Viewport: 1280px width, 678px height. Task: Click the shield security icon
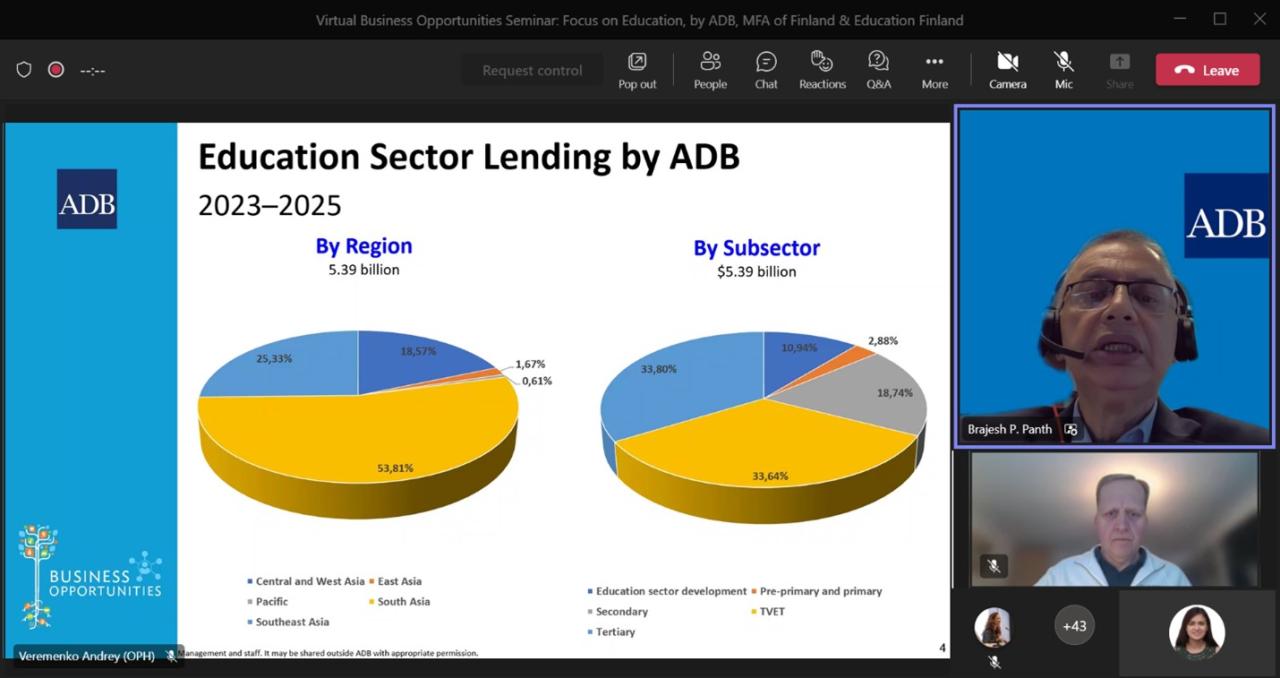tap(24, 70)
